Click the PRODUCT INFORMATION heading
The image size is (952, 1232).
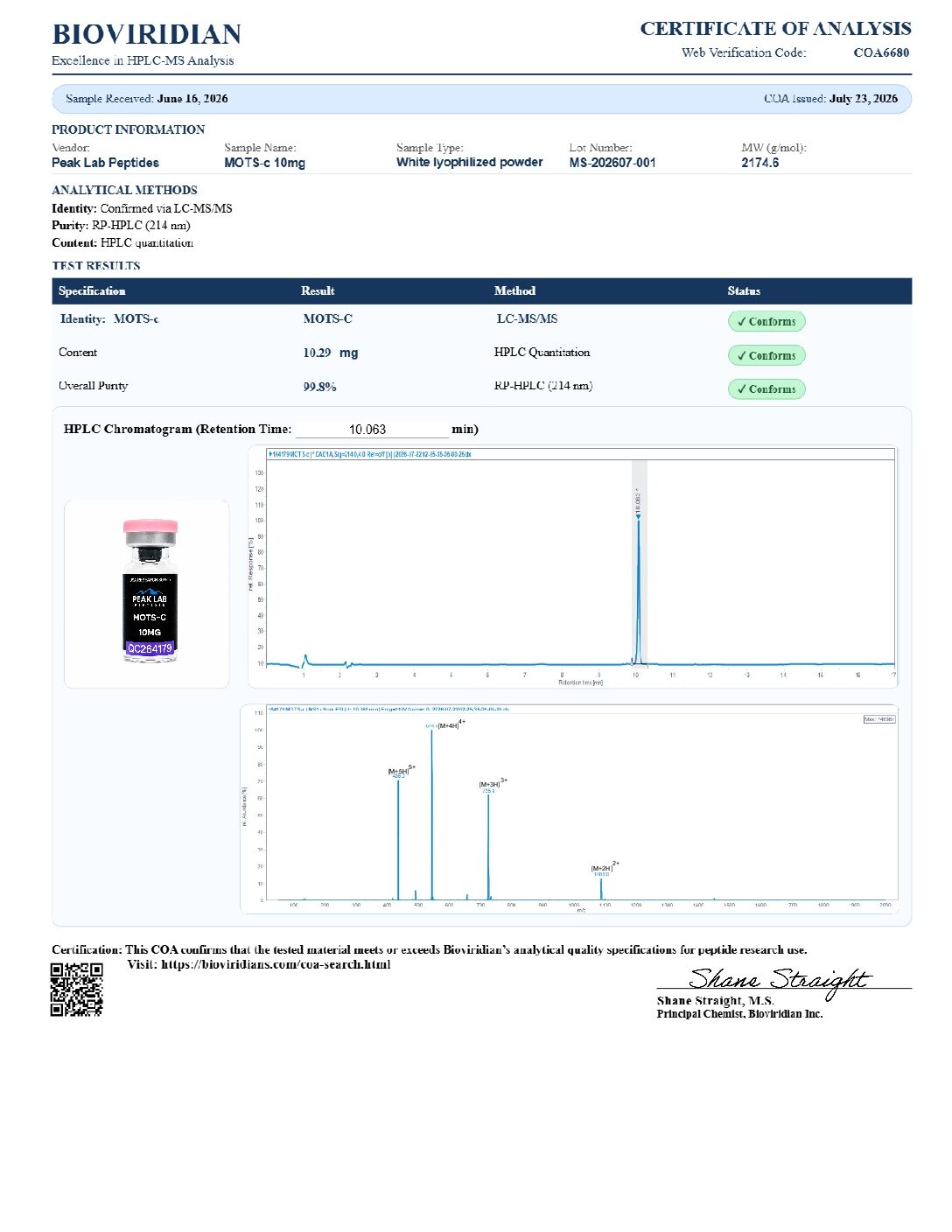[128, 129]
